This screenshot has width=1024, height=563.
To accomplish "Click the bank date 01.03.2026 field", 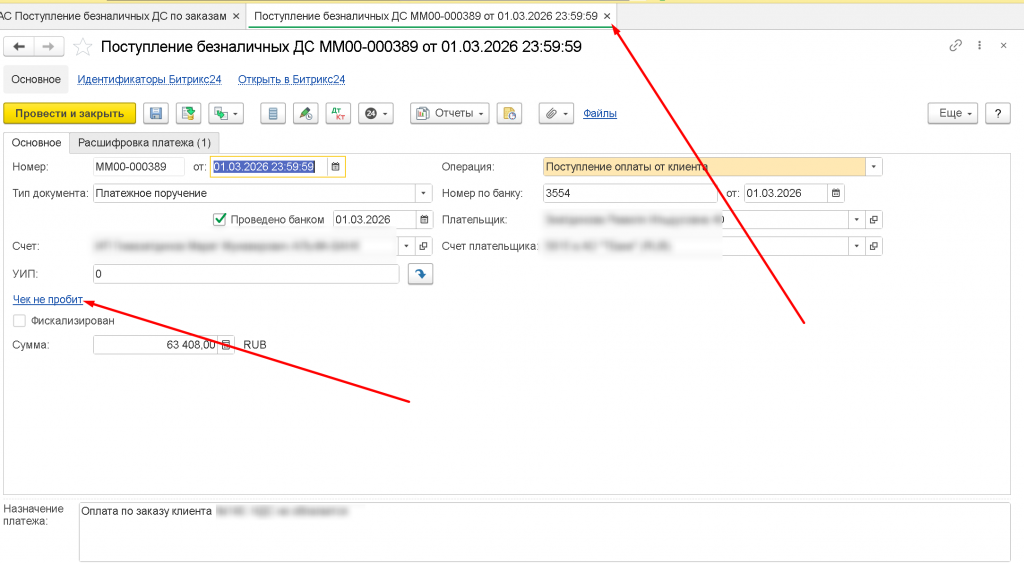I will click(786, 193).
